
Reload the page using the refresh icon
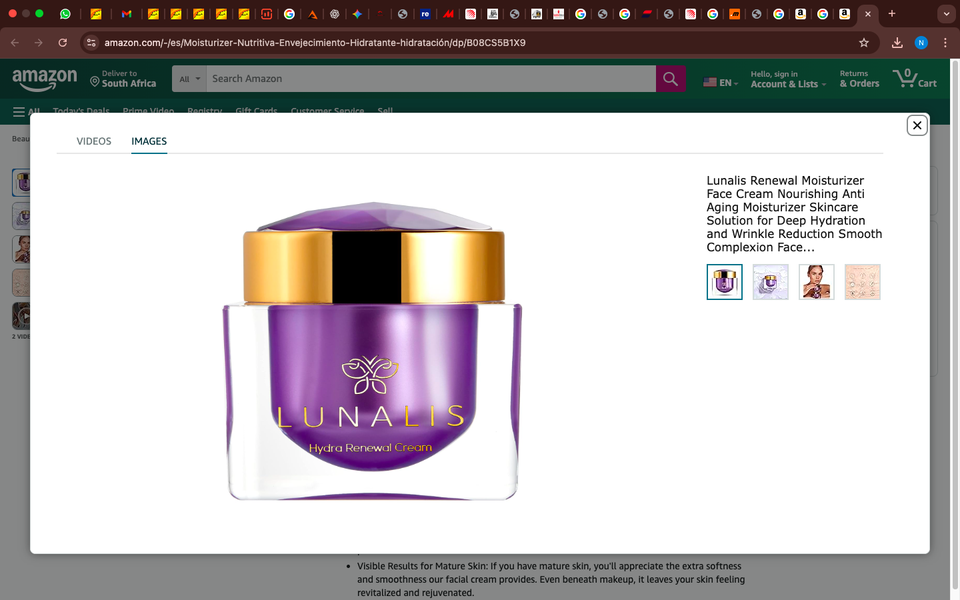pyautogui.click(x=63, y=43)
